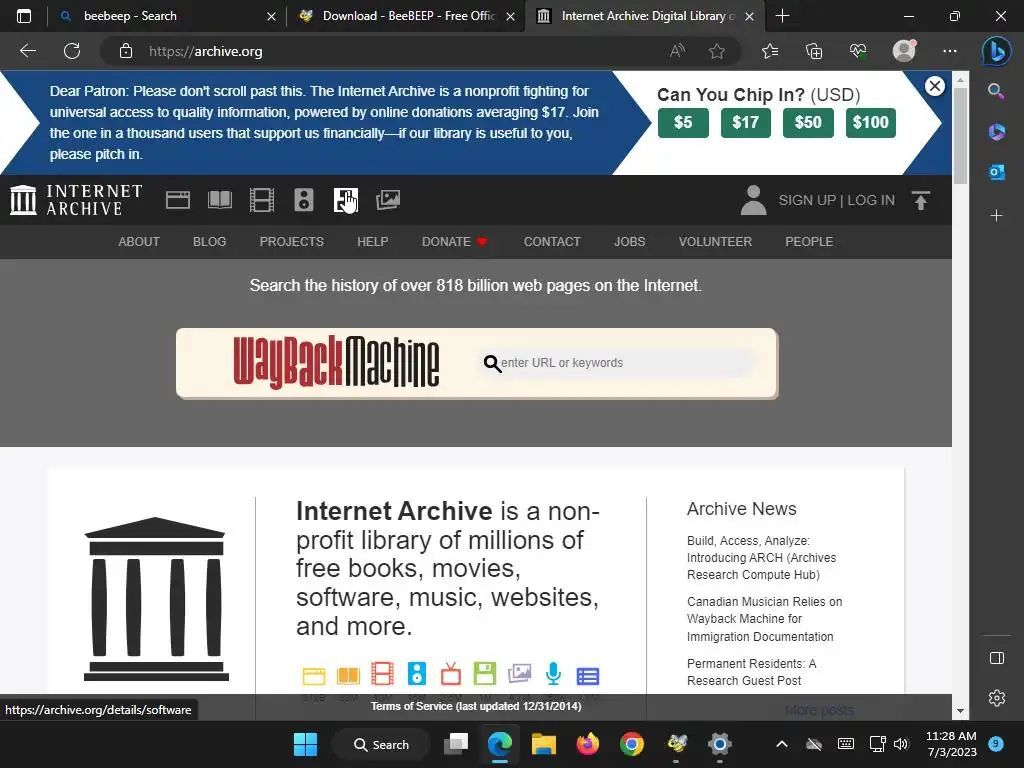Open a new browser tab
Image resolution: width=1024 pixels, height=768 pixels.
[782, 16]
